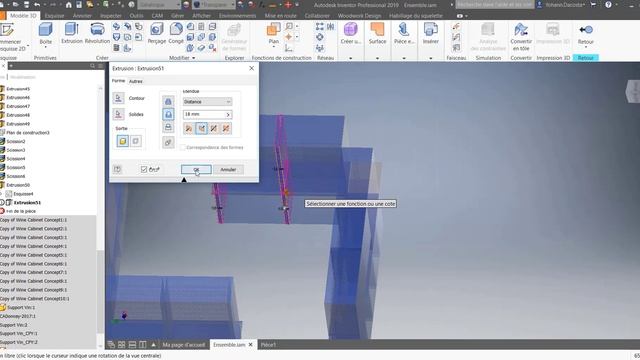Close the Ensemble.iam document tab
This screenshot has height=360, width=640.
click(251, 345)
